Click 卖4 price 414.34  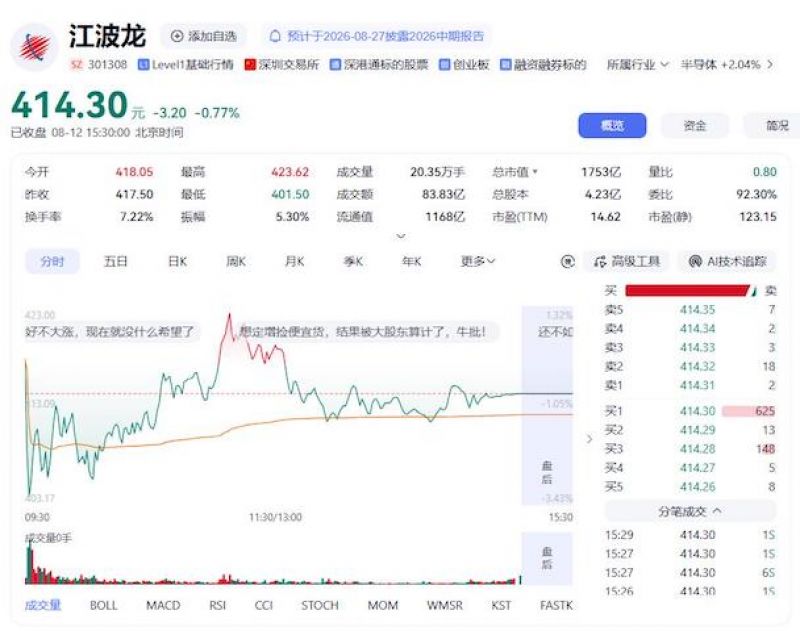[697, 329]
